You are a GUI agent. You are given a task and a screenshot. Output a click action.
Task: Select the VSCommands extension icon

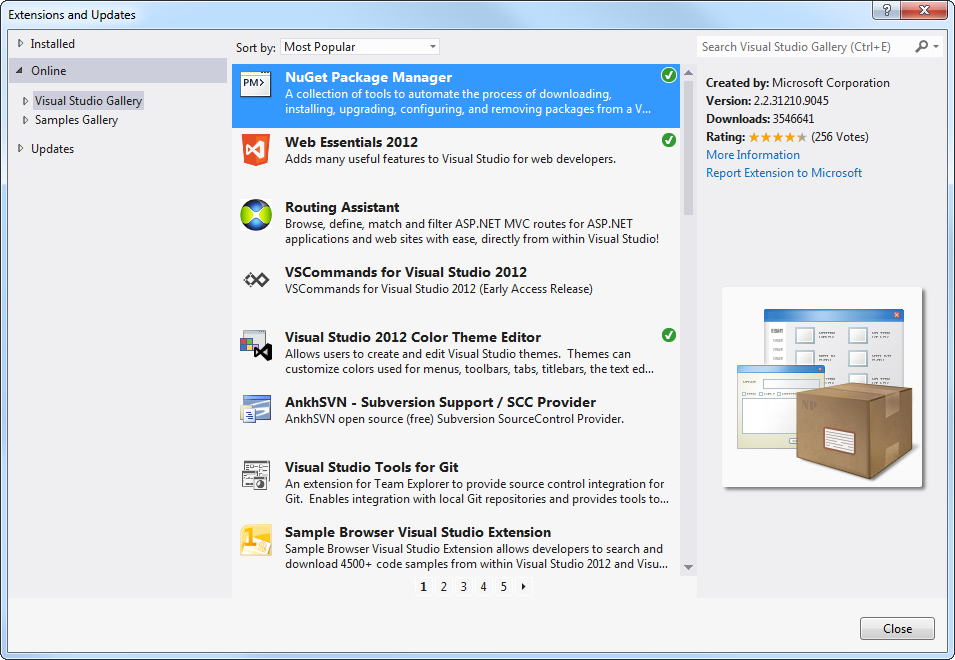point(256,280)
